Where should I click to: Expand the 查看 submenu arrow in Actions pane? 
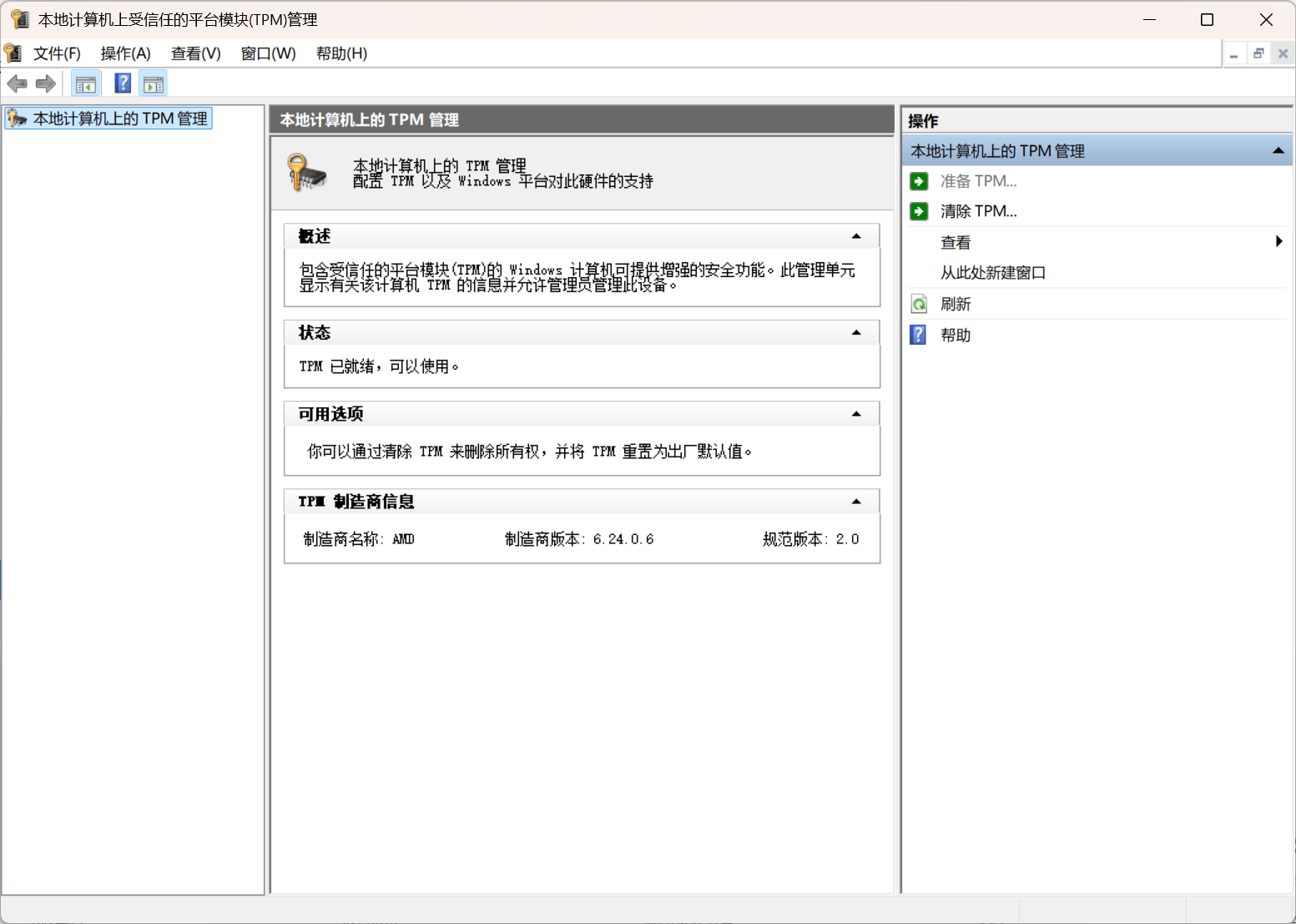(x=1278, y=241)
